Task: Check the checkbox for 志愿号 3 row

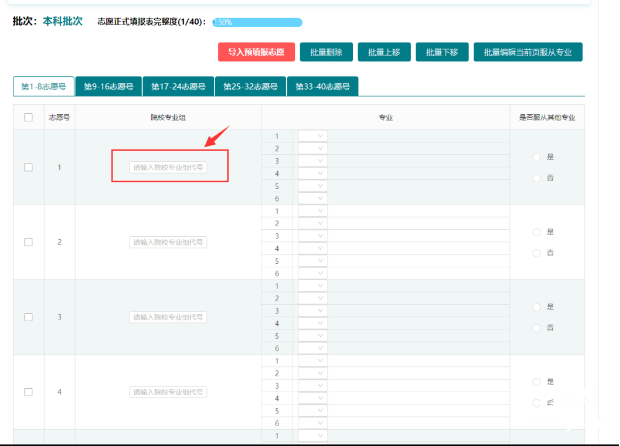Action: 28,317
